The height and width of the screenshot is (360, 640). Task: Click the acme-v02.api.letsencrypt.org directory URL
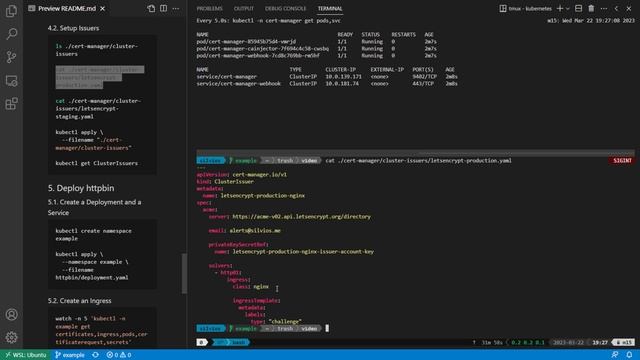click(x=302, y=217)
